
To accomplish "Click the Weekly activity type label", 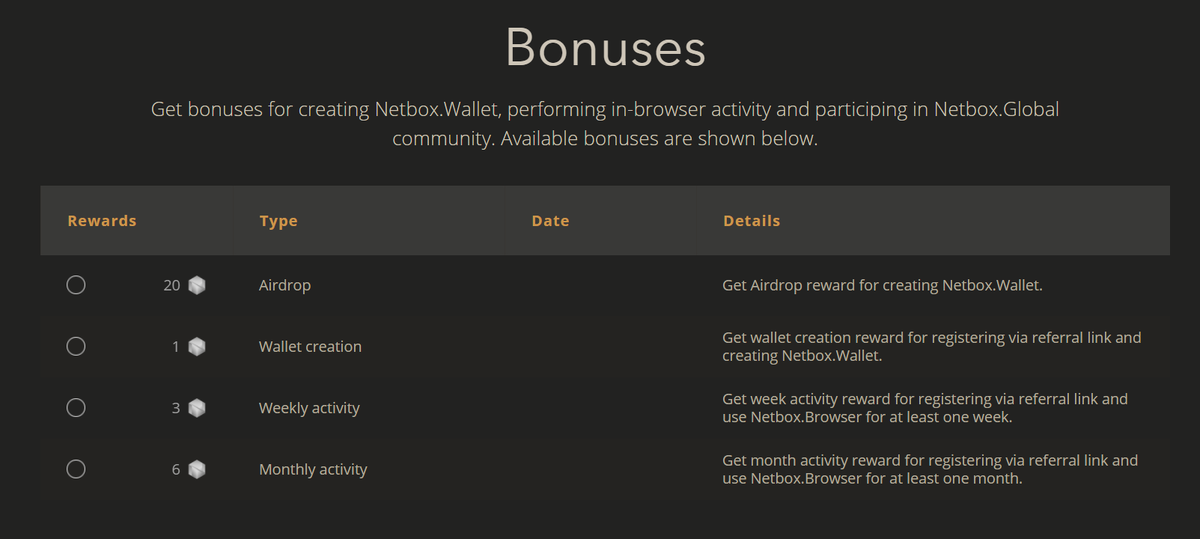I will click(x=309, y=408).
